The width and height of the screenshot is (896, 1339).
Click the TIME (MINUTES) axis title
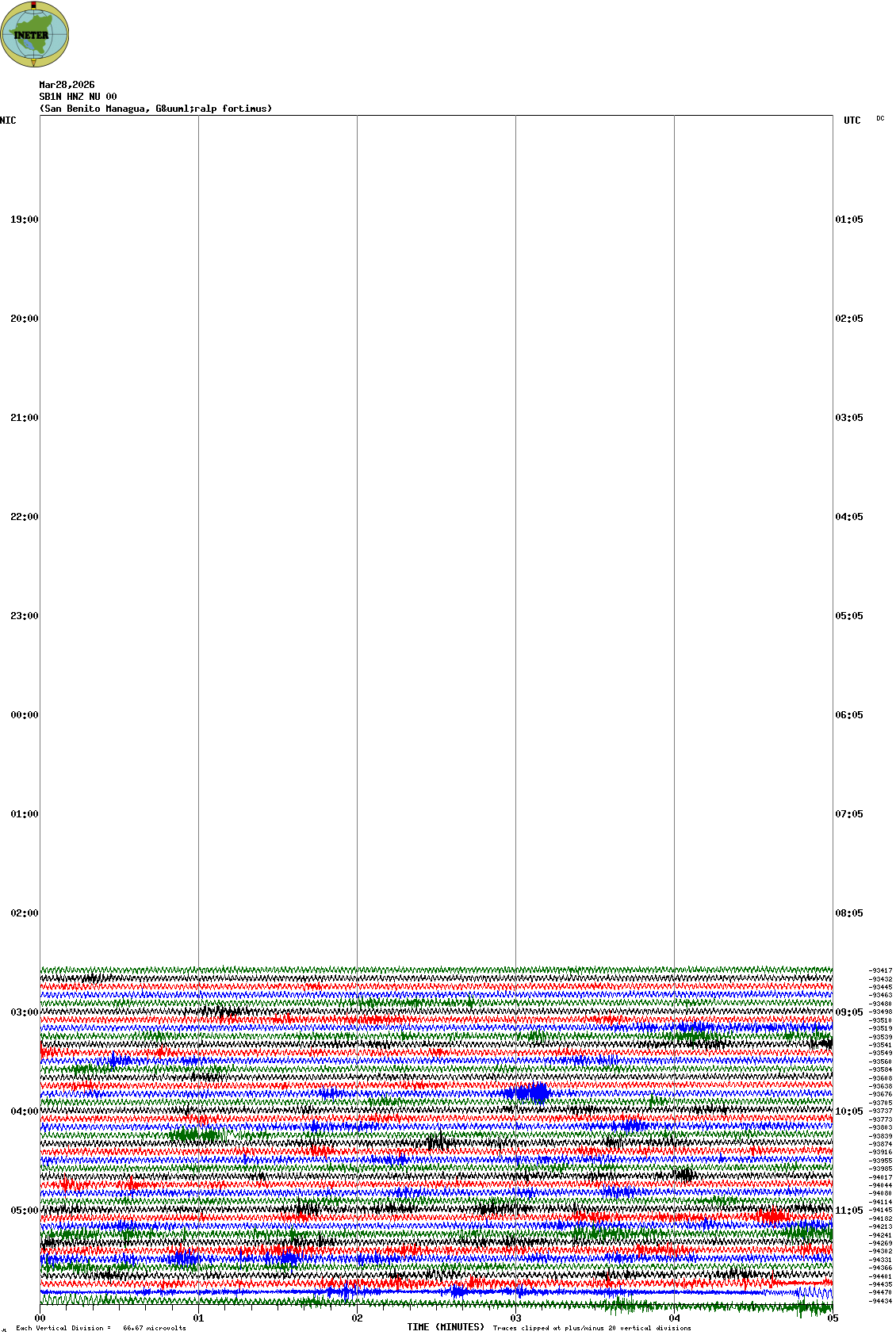pos(446,1327)
